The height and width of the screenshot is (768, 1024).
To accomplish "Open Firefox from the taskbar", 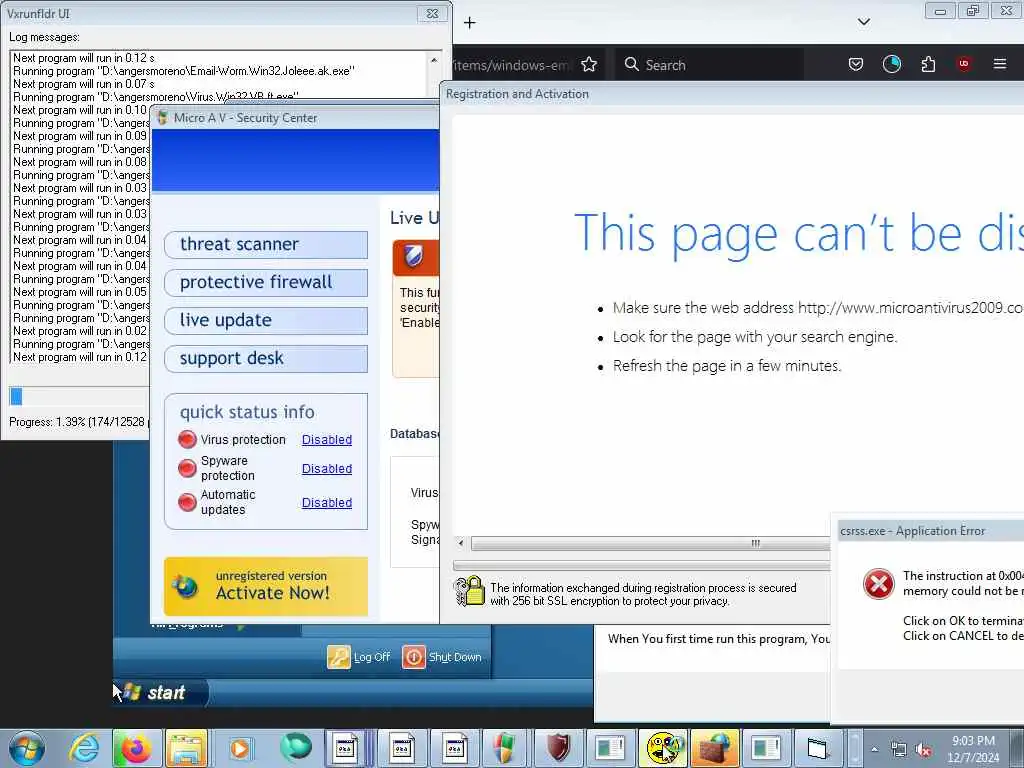I will click(136, 748).
